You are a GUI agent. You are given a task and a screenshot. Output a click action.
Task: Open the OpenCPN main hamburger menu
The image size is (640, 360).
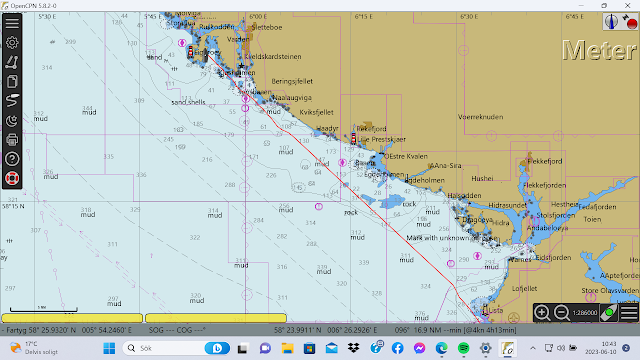(x=12, y=23)
